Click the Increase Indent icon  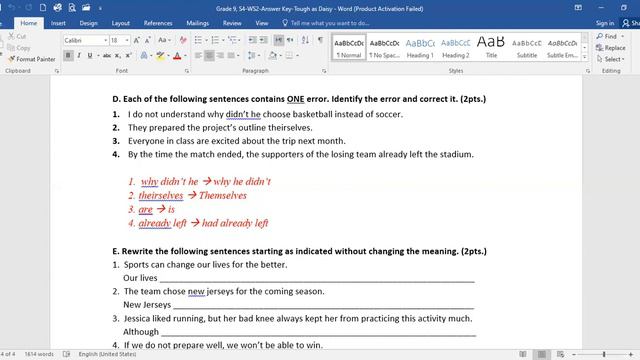[264, 40]
